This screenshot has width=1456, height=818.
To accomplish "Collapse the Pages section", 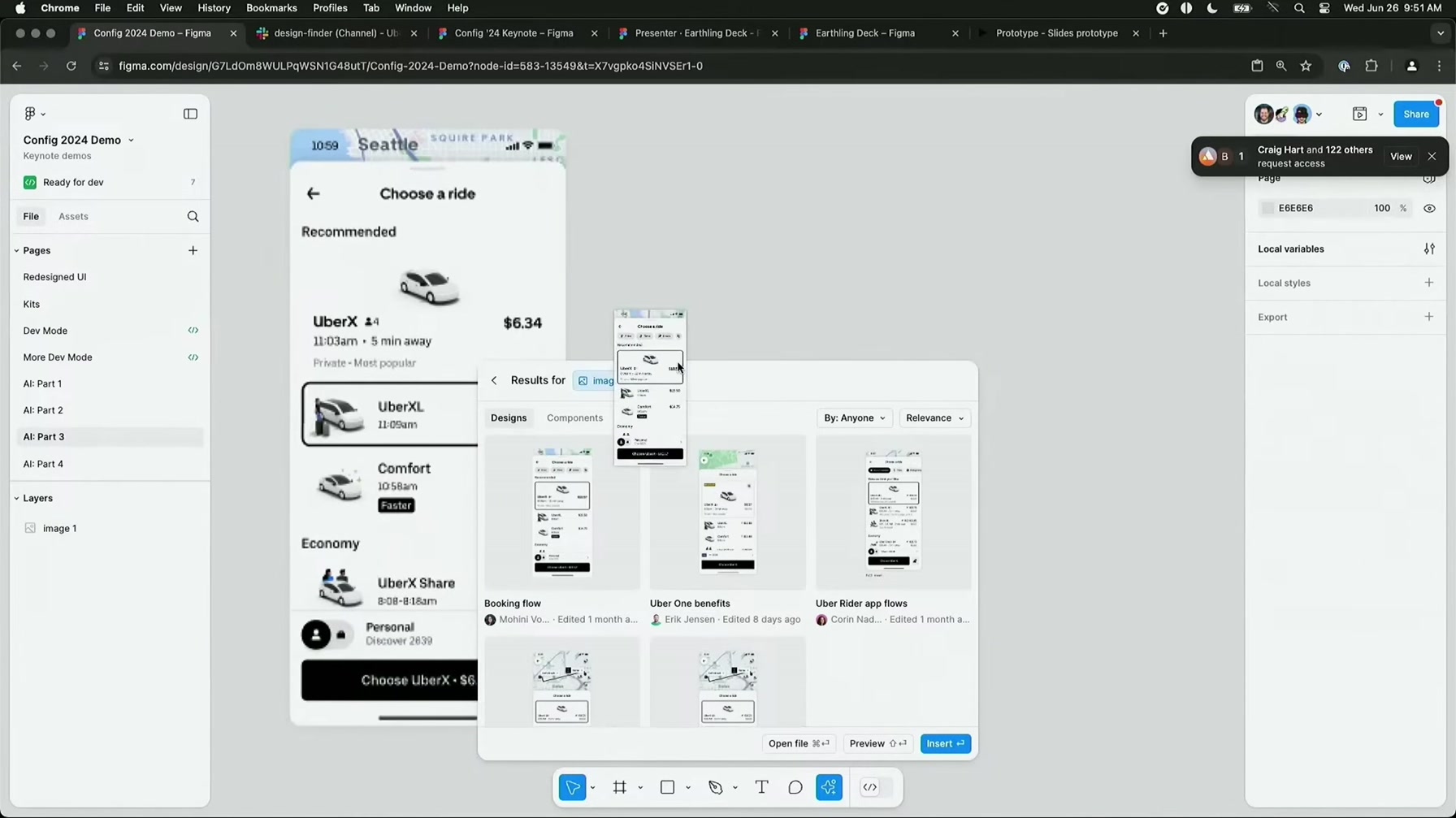I will pyautogui.click(x=17, y=250).
